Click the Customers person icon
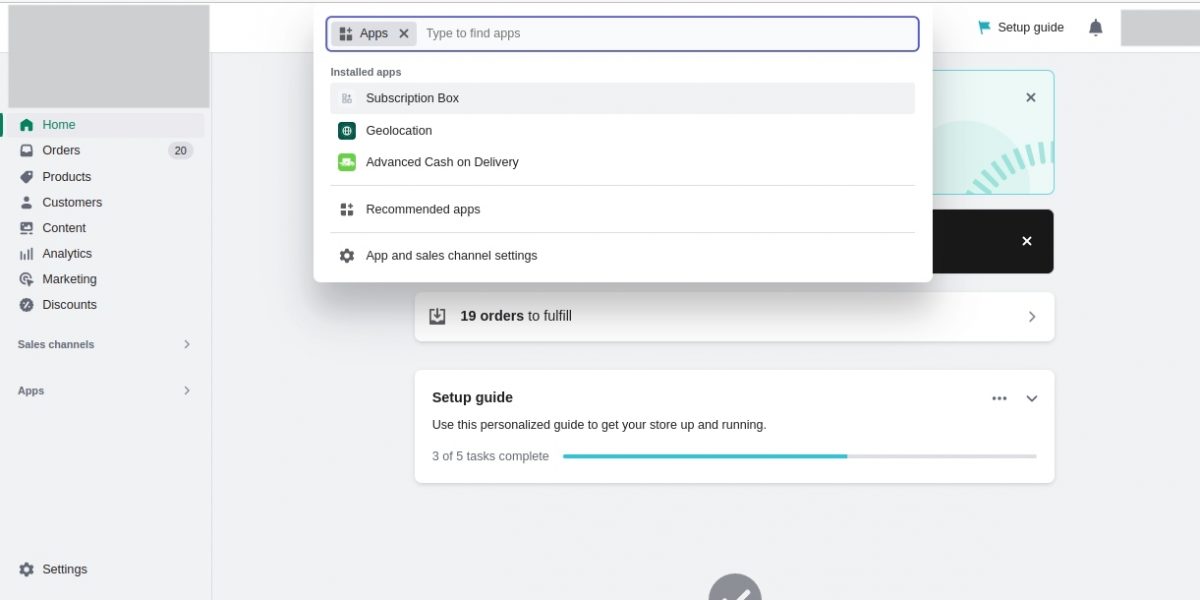 coord(27,202)
